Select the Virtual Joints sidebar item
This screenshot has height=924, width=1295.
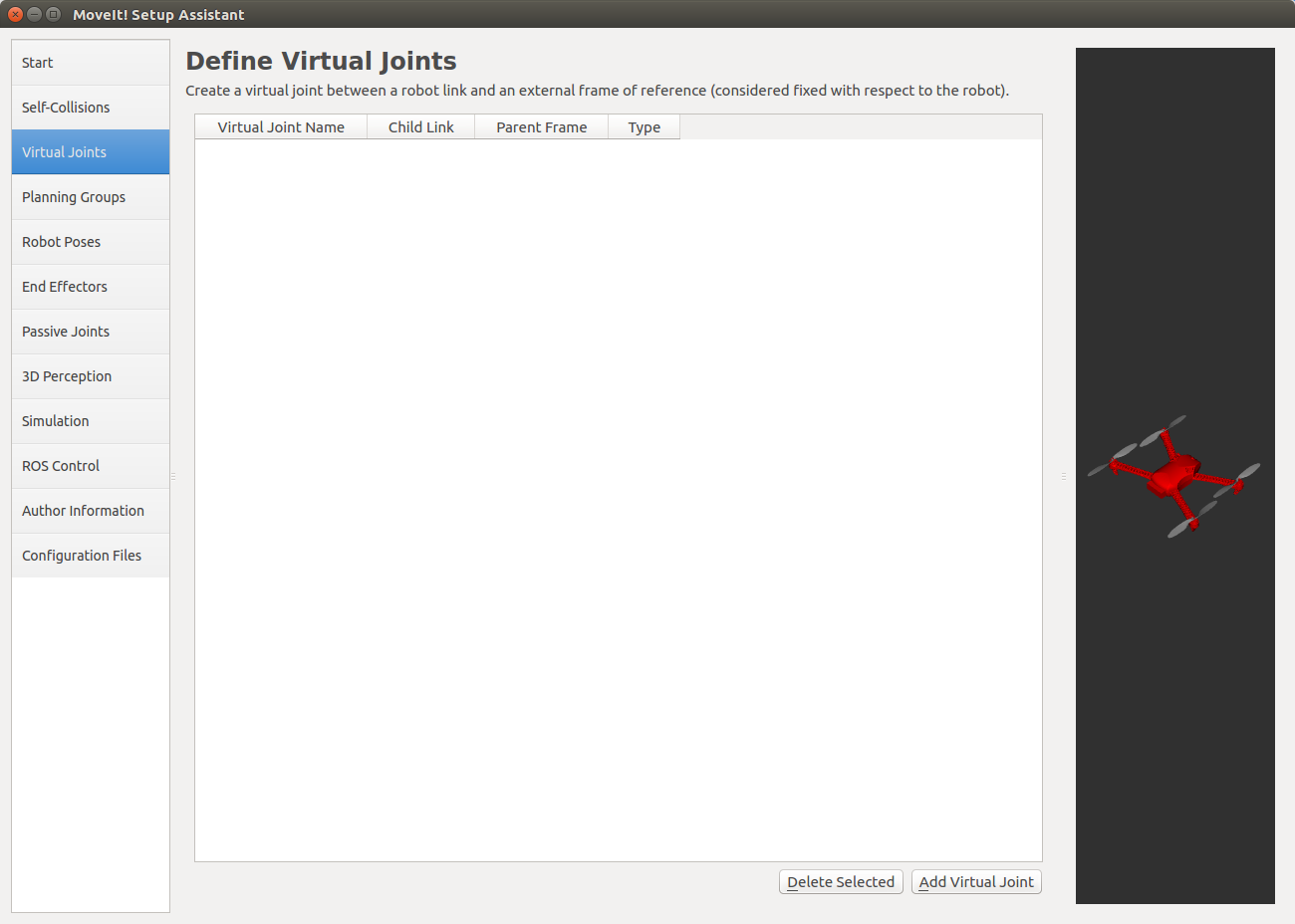coord(91,152)
